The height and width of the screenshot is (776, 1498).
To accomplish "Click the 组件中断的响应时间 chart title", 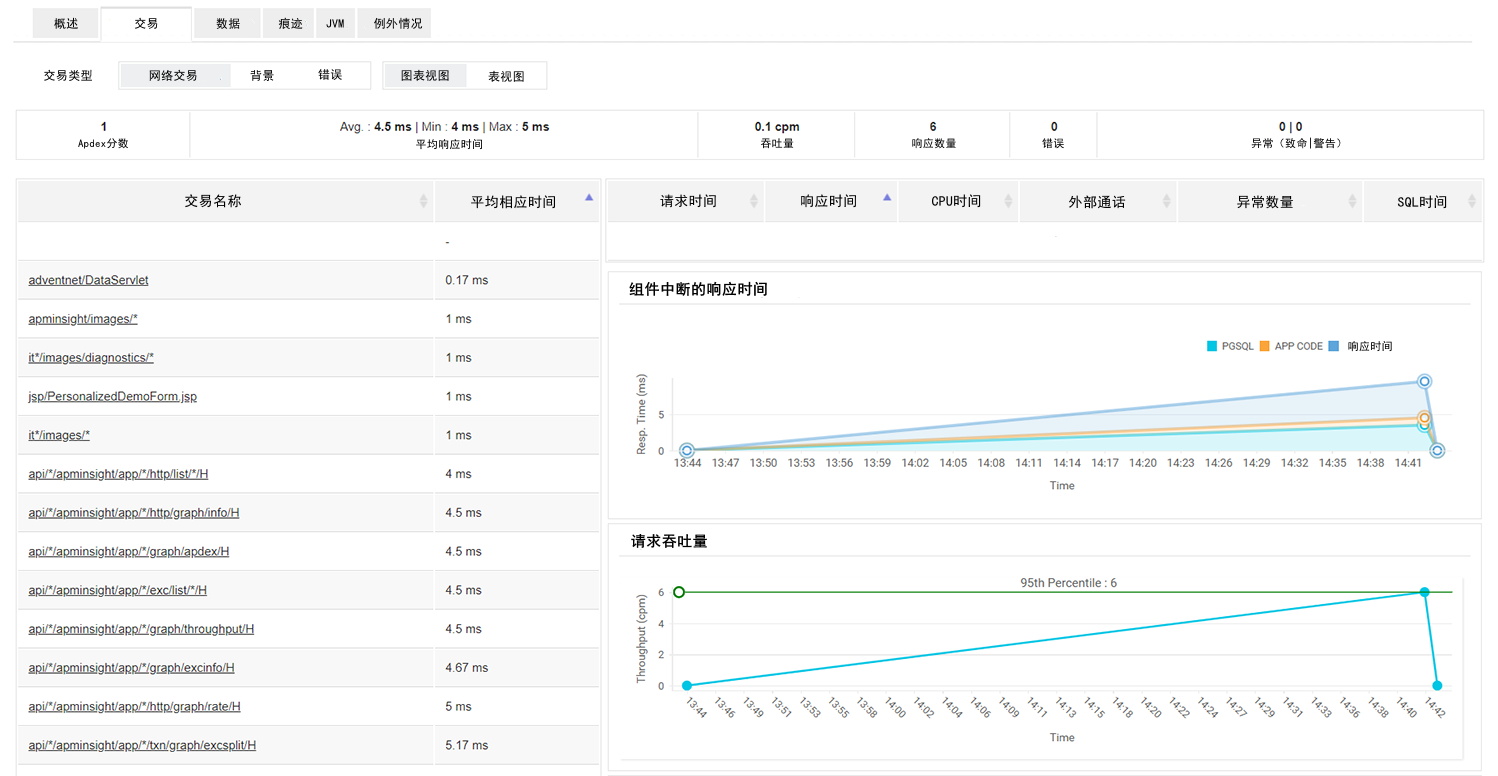I will [698, 289].
